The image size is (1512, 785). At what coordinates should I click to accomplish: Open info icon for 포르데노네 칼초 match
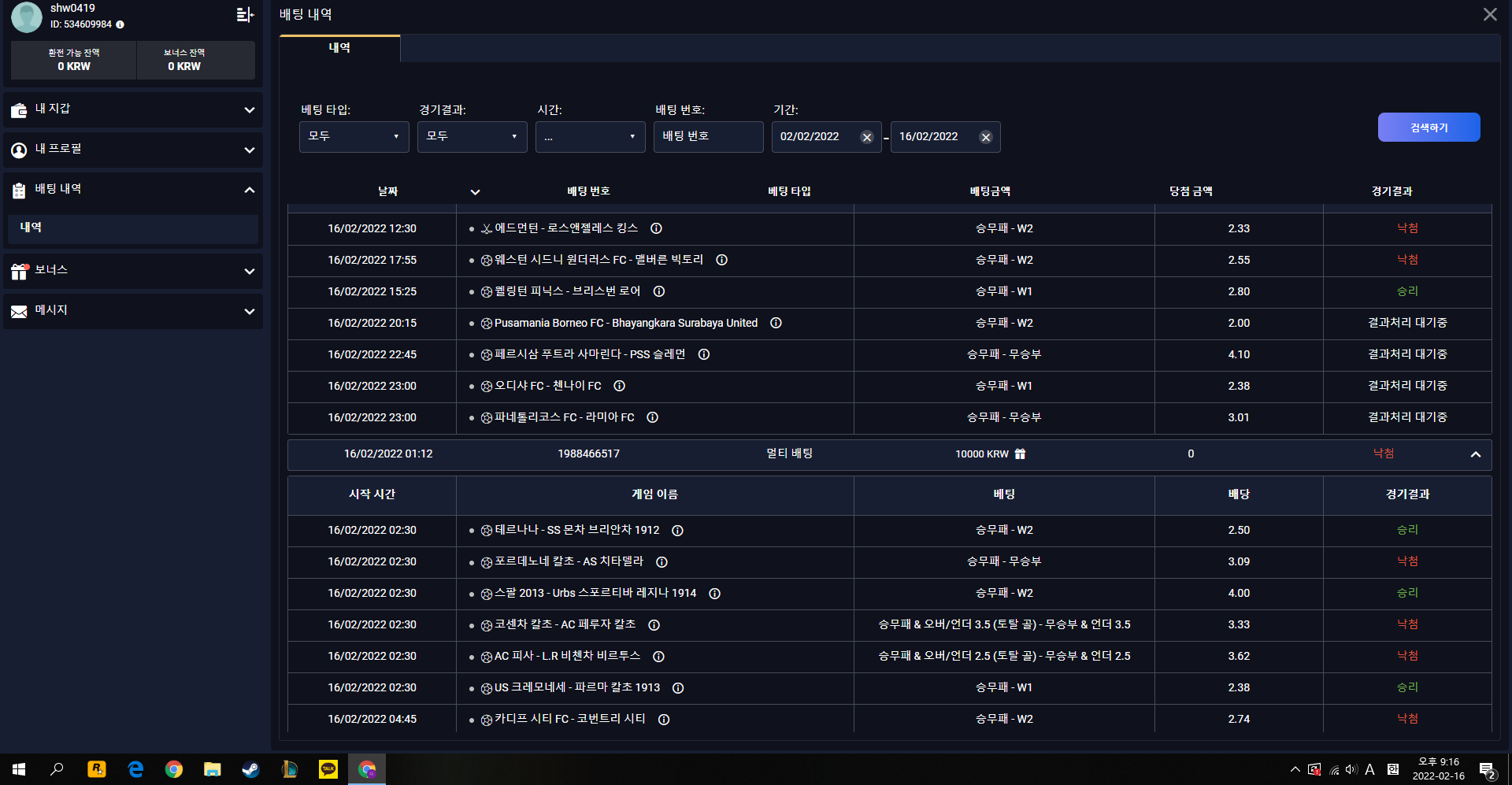[x=661, y=562]
